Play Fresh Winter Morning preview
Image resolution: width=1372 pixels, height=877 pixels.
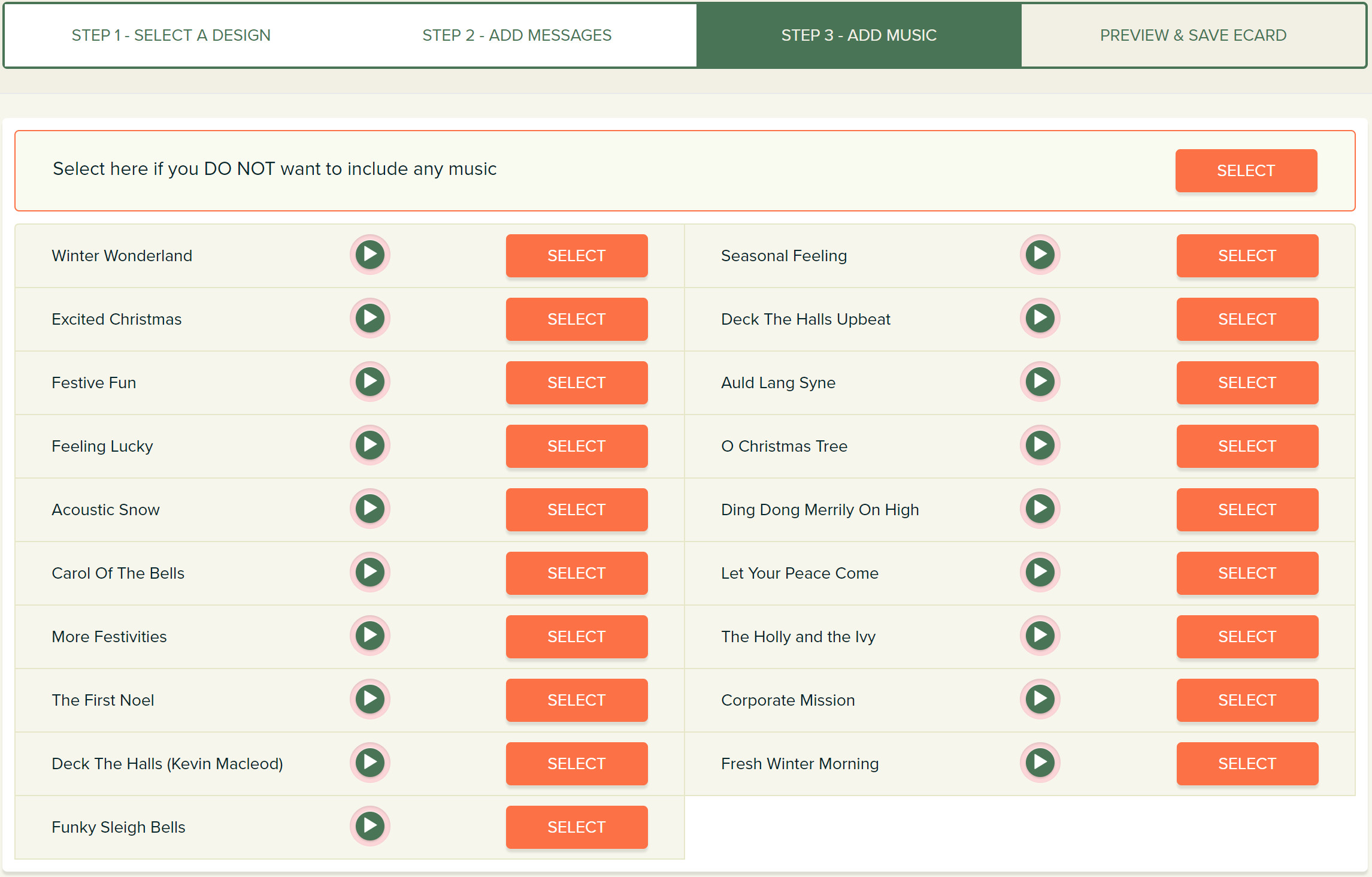click(x=1040, y=763)
